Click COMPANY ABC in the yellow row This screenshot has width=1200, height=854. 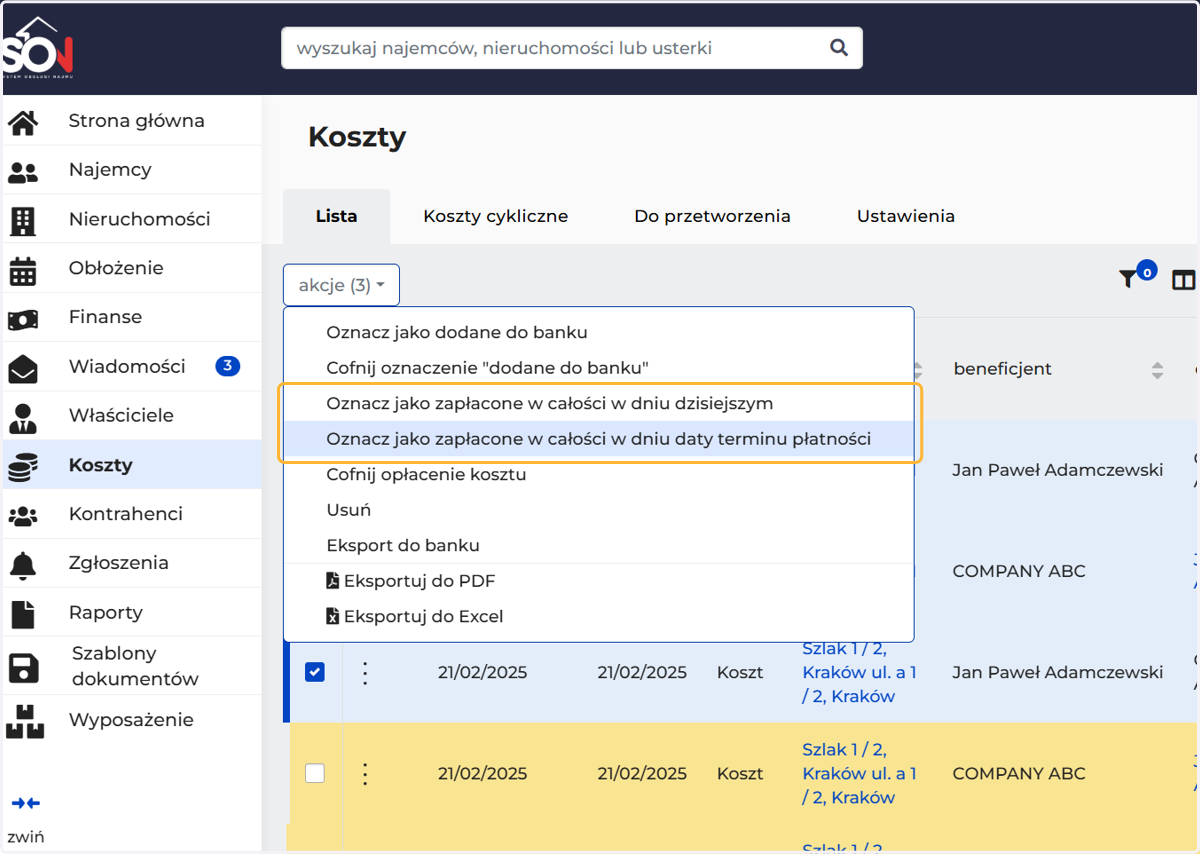(x=1019, y=773)
